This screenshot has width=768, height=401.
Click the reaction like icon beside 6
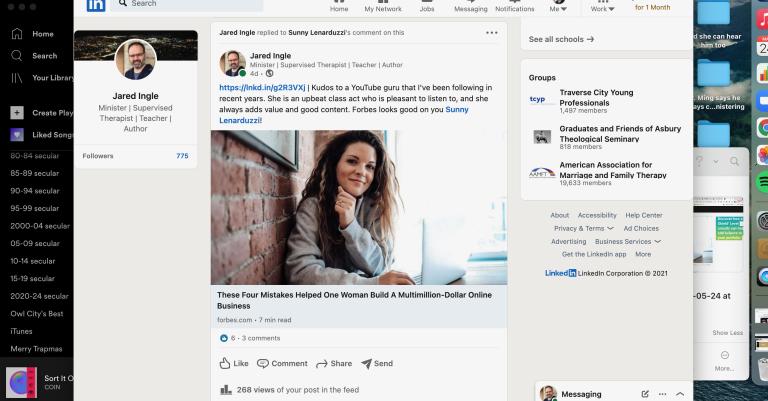224,338
